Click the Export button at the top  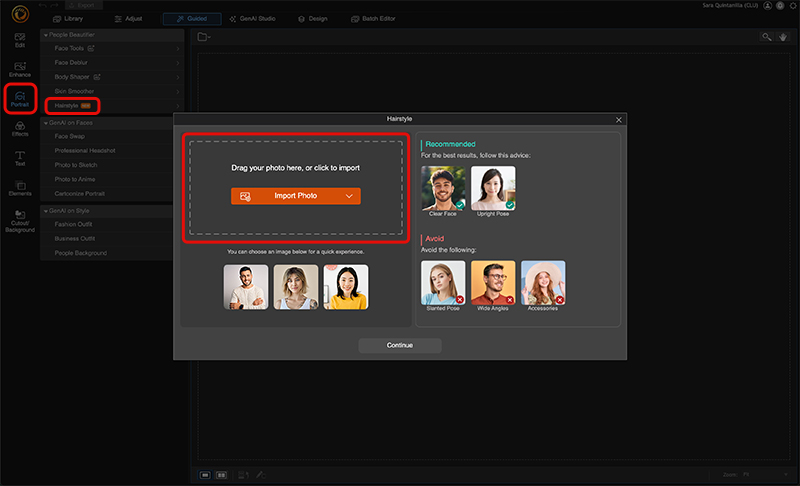click(x=82, y=5)
